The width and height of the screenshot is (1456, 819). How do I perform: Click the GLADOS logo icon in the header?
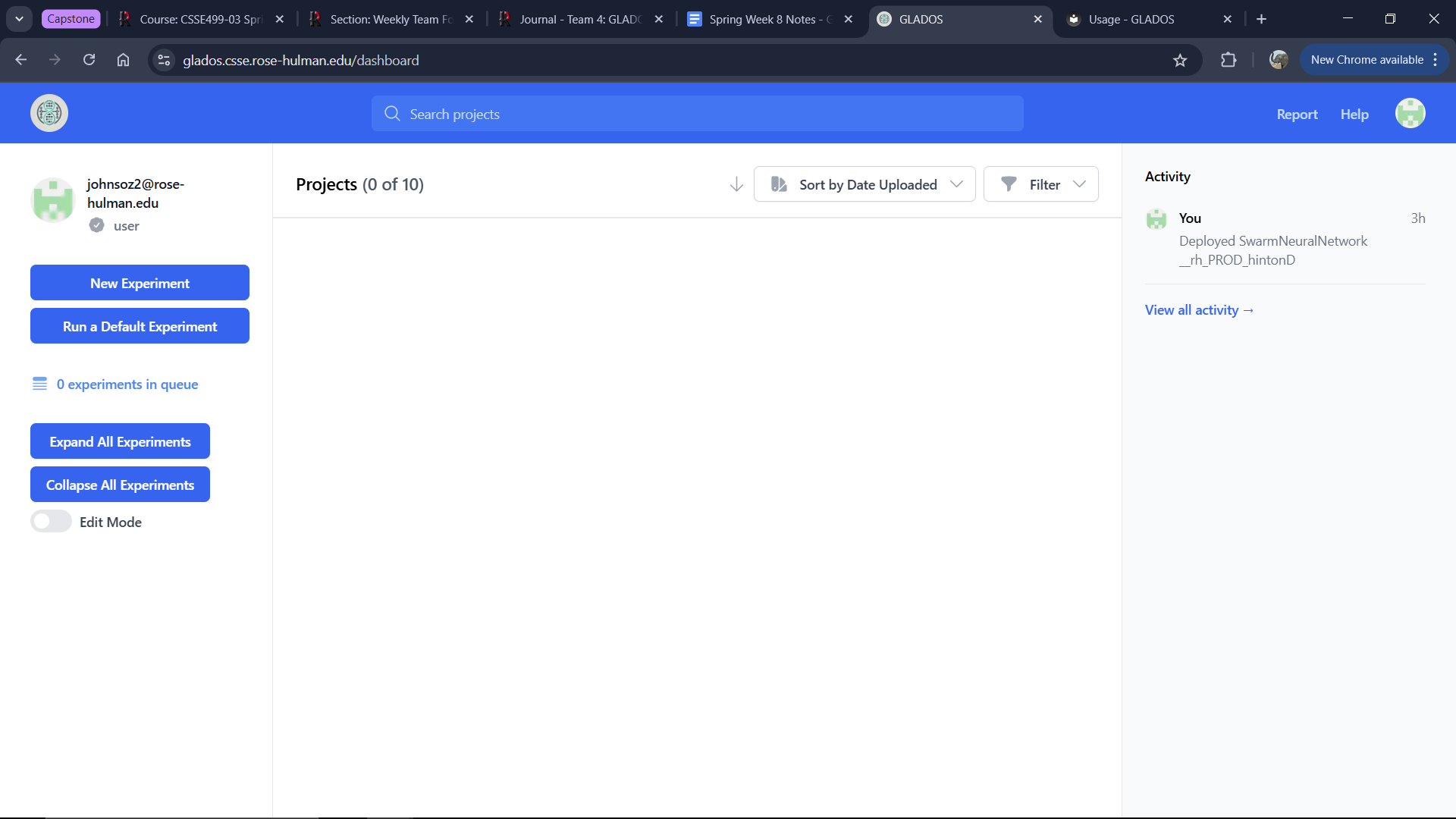click(x=49, y=114)
